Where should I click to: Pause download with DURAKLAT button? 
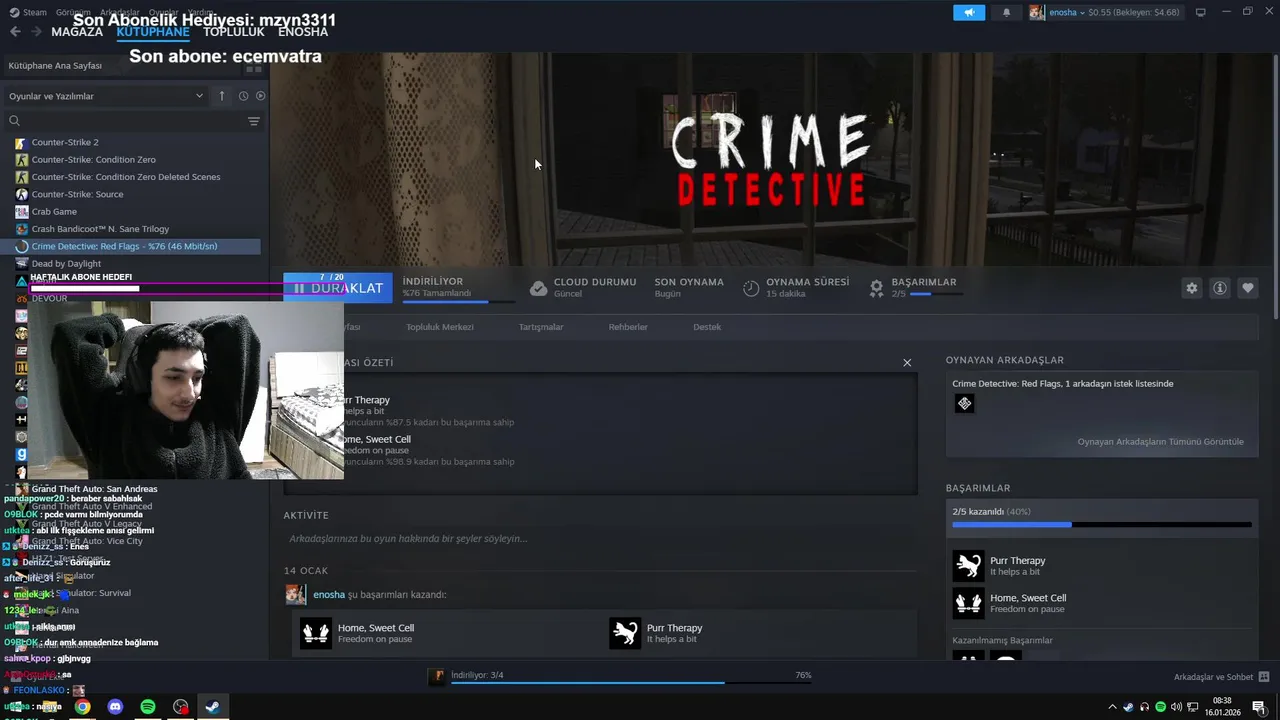pyautogui.click(x=338, y=288)
